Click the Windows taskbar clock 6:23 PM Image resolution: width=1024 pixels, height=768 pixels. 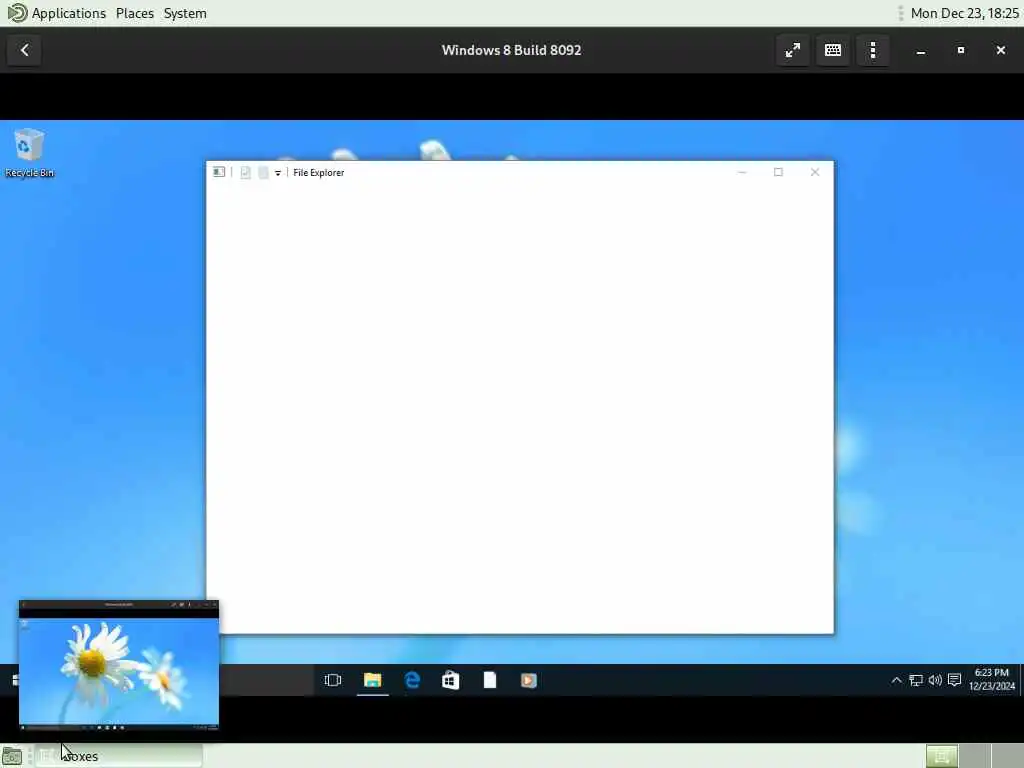coord(991,679)
